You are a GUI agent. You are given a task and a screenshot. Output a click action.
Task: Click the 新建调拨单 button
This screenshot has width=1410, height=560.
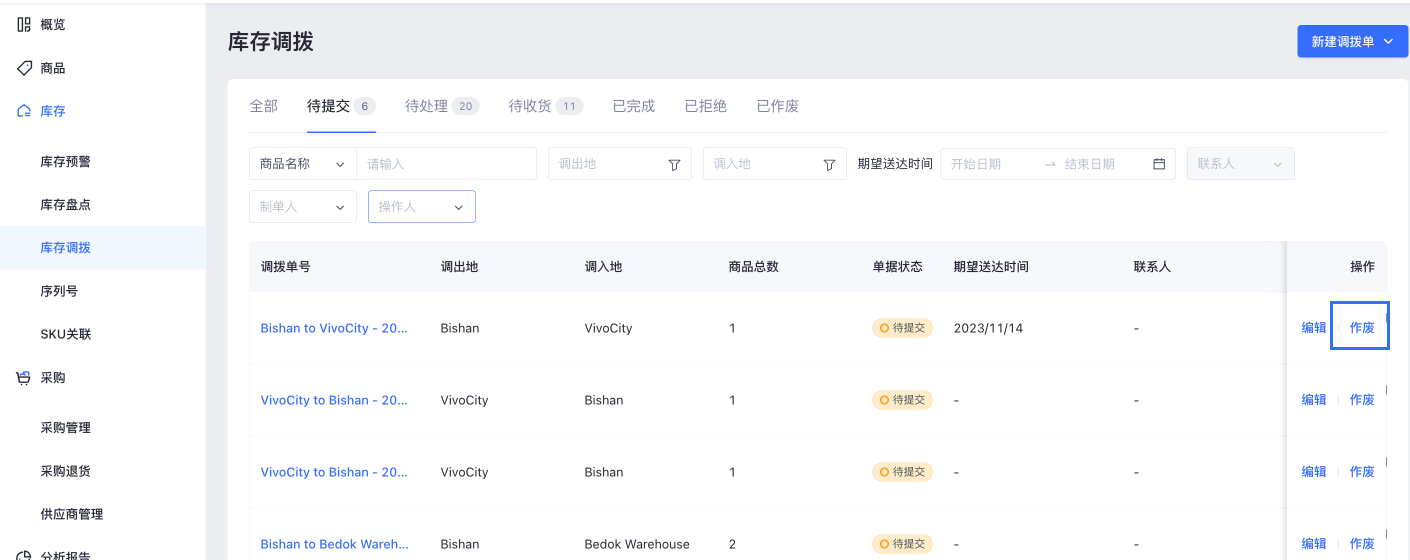click(1352, 42)
